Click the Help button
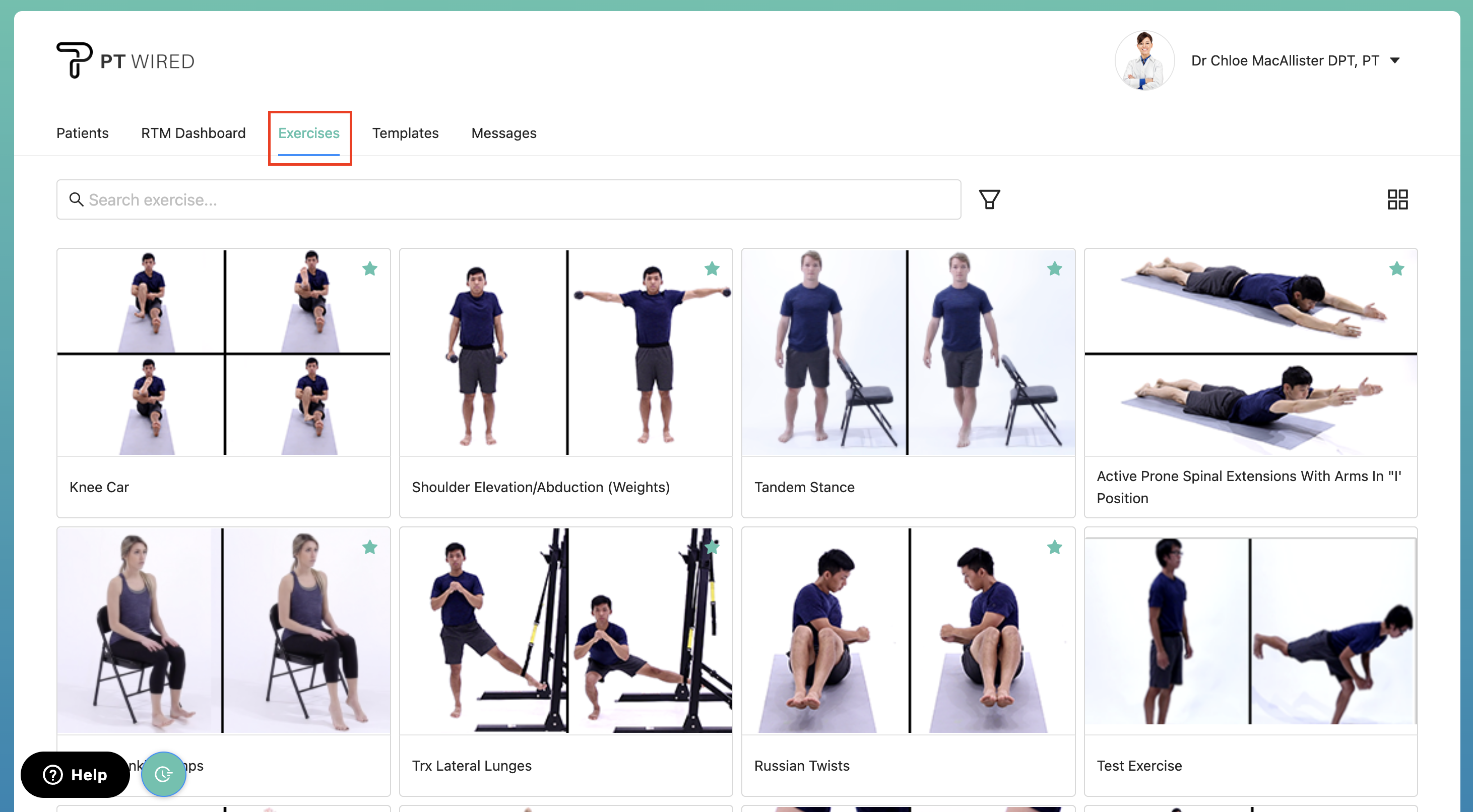 tap(76, 774)
